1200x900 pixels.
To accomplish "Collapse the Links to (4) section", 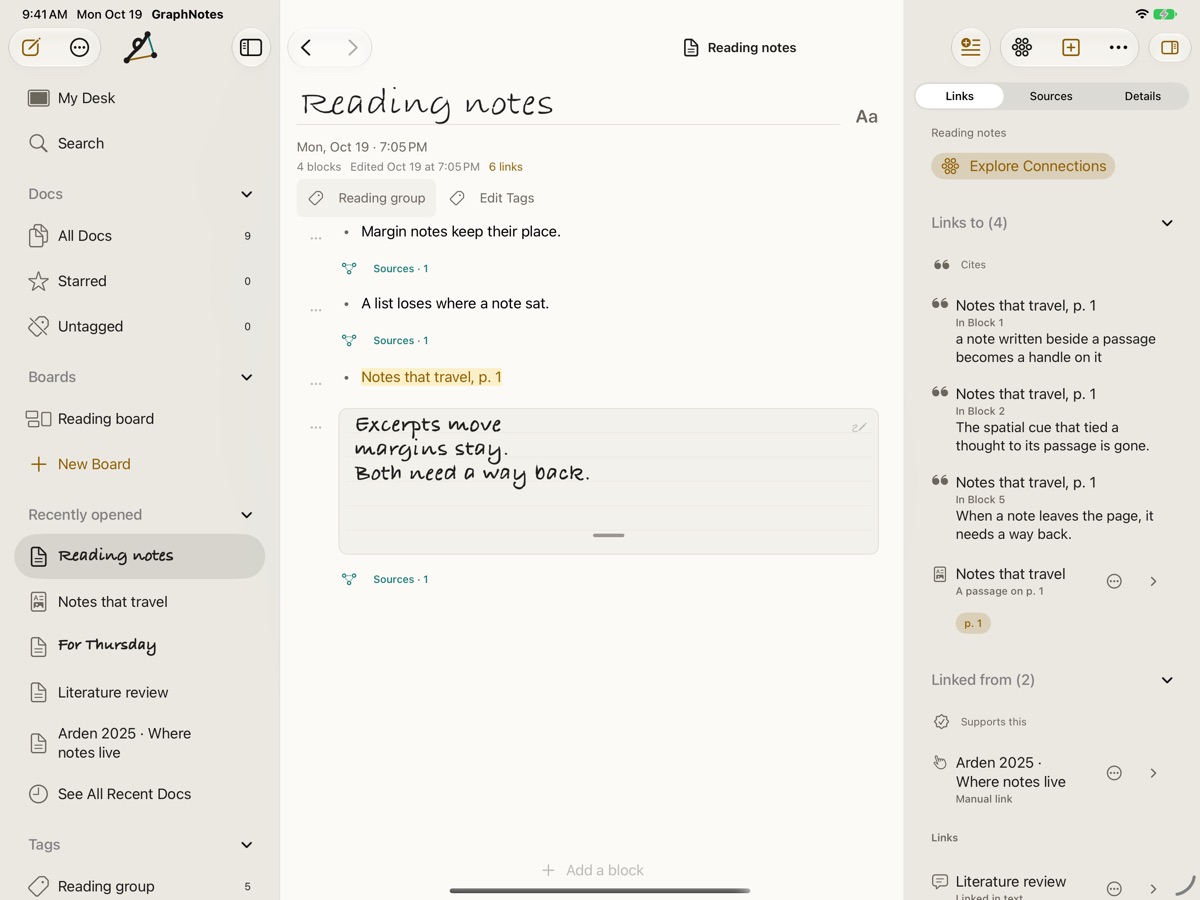I will click(1167, 223).
